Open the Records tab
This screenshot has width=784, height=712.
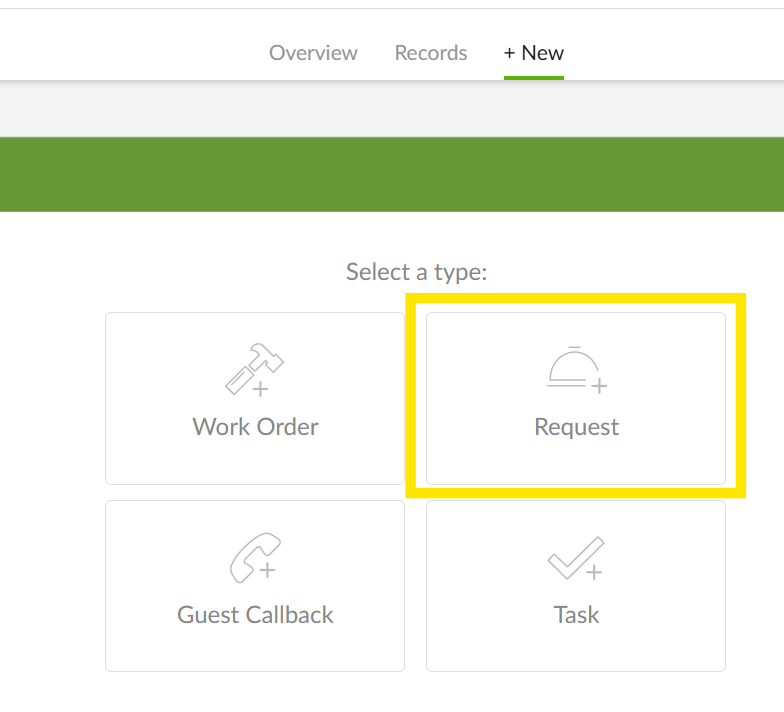pyautogui.click(x=431, y=53)
